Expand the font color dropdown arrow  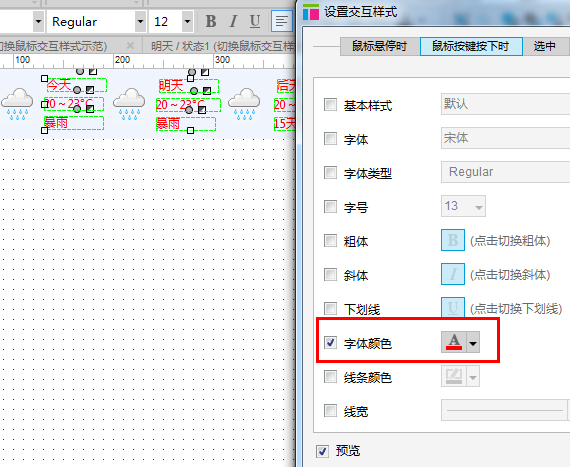click(x=473, y=342)
